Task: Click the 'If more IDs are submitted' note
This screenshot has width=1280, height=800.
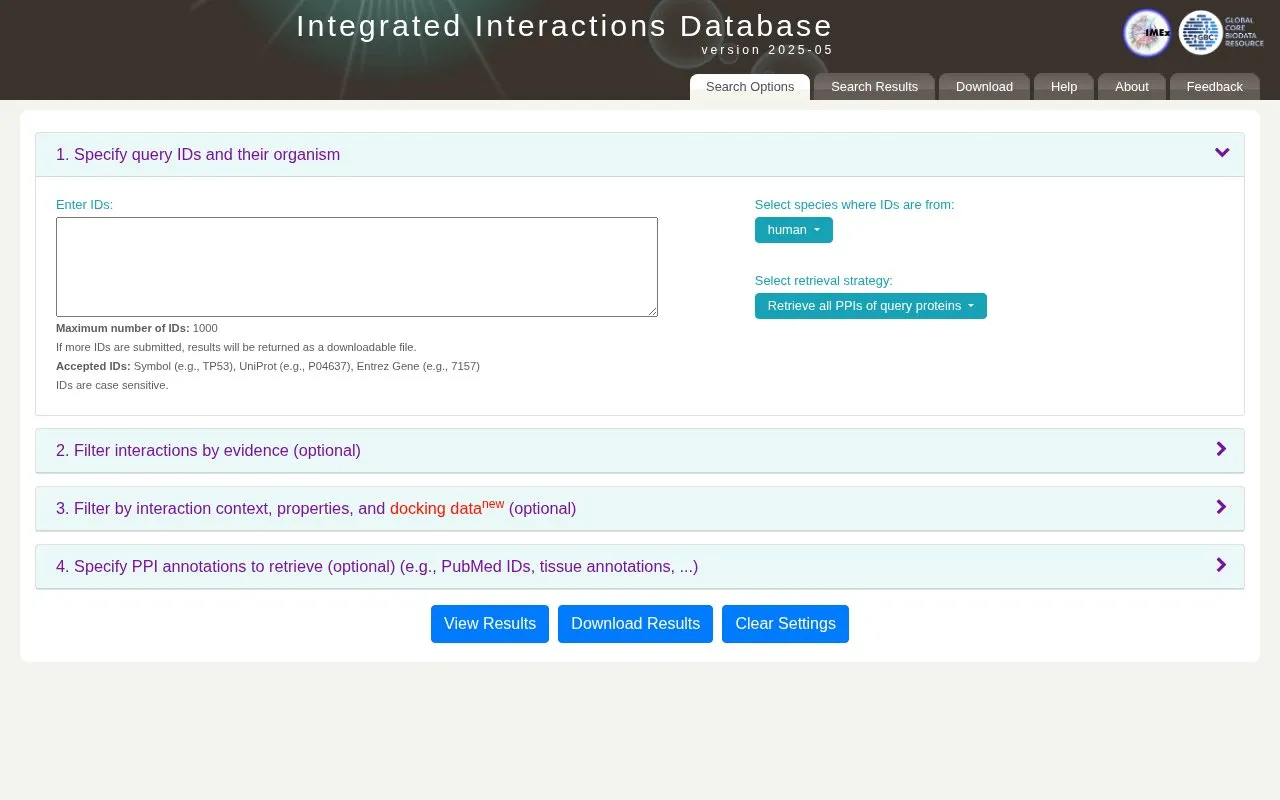Action: (236, 347)
